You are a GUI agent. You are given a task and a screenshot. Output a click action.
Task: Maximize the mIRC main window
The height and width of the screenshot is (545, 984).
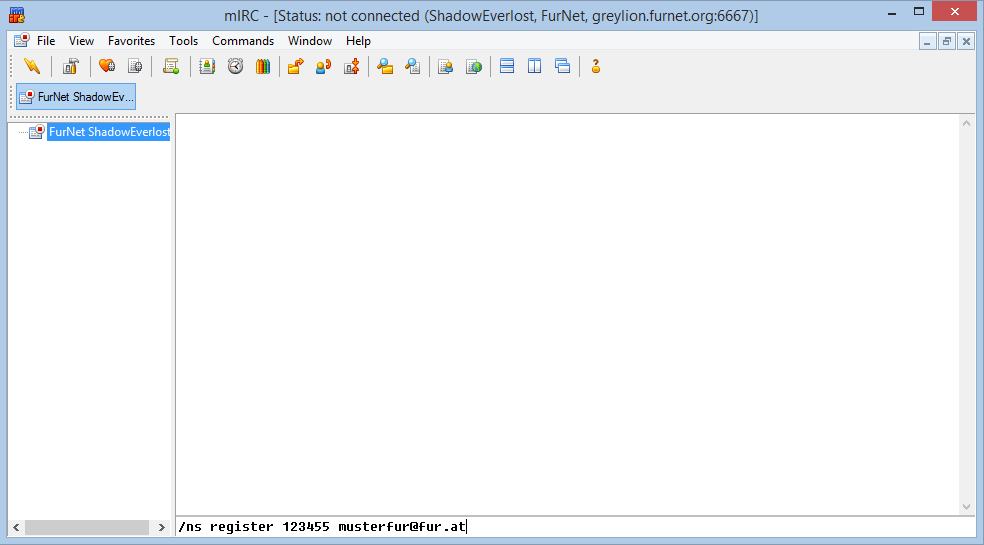point(919,11)
